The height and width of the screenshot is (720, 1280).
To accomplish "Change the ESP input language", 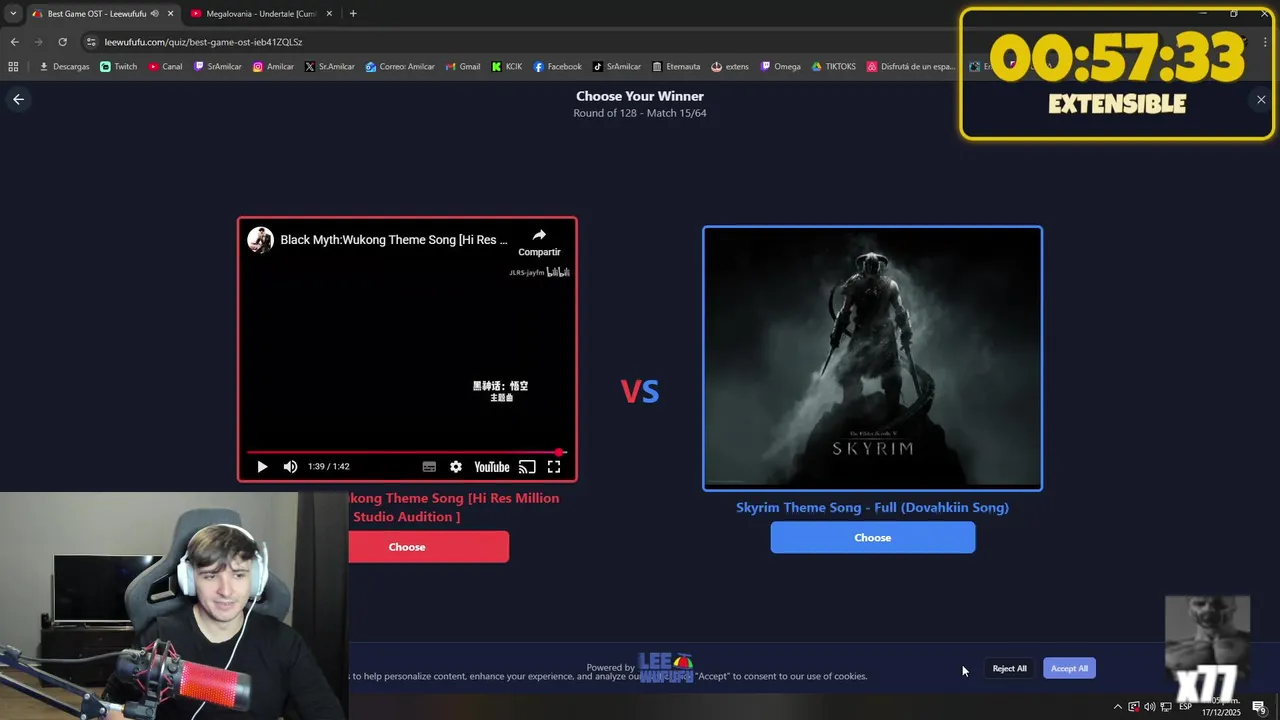I will point(1185,707).
